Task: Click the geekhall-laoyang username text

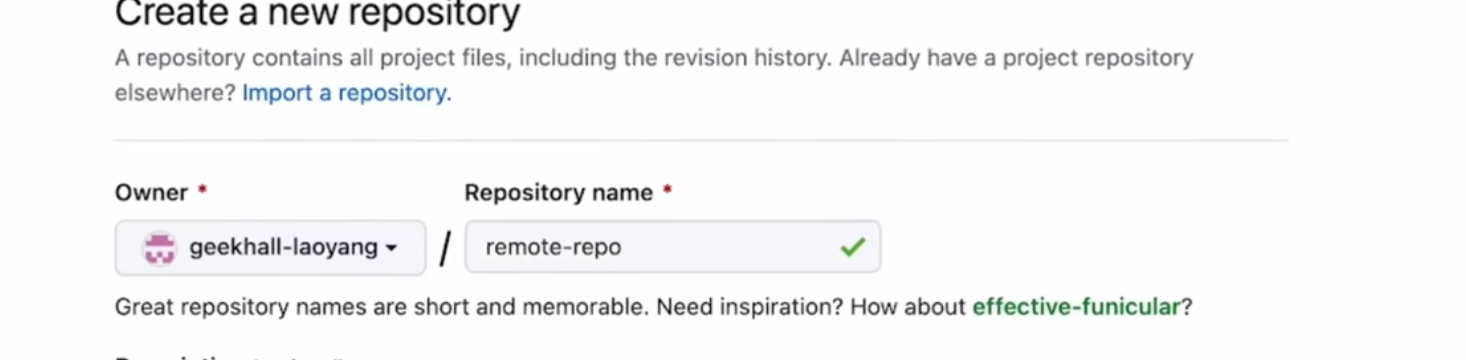Action: coord(283,247)
